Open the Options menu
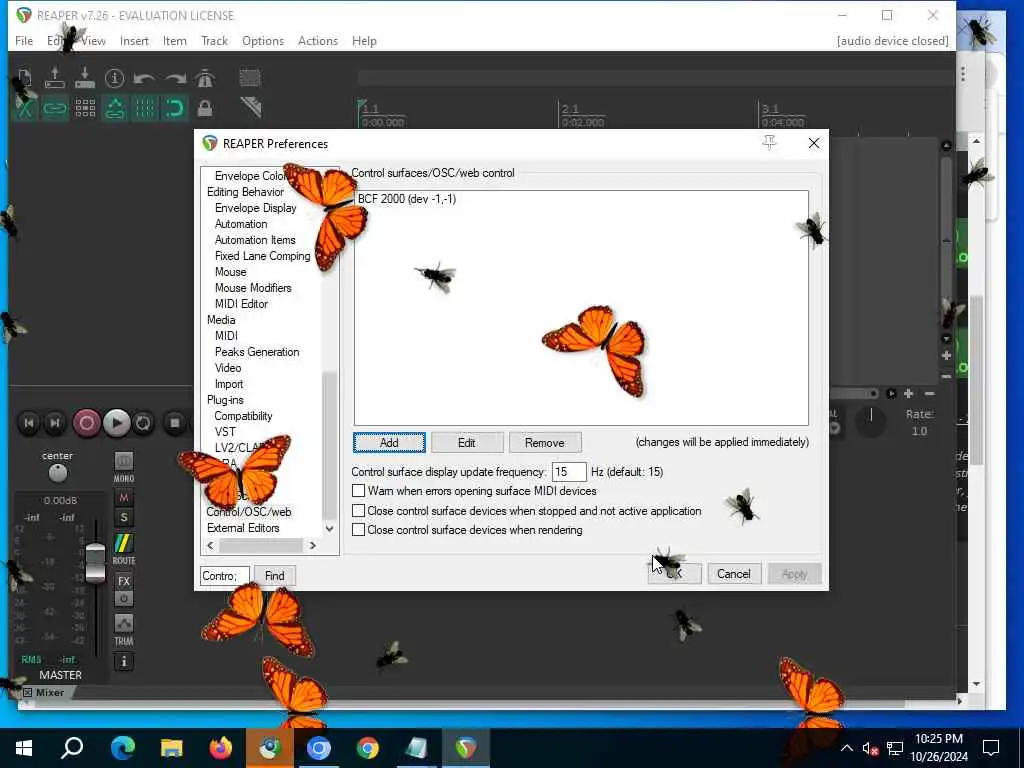 [263, 40]
